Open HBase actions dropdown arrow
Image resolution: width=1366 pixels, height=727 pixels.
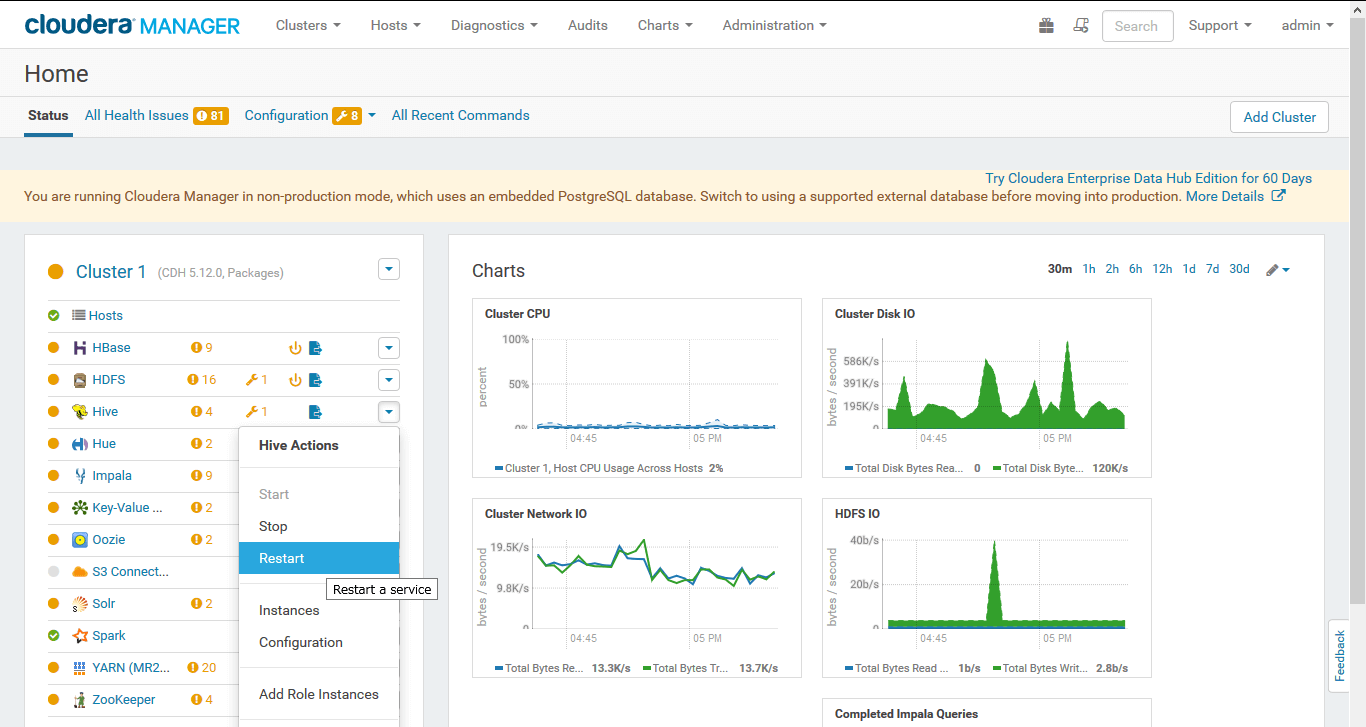point(389,348)
